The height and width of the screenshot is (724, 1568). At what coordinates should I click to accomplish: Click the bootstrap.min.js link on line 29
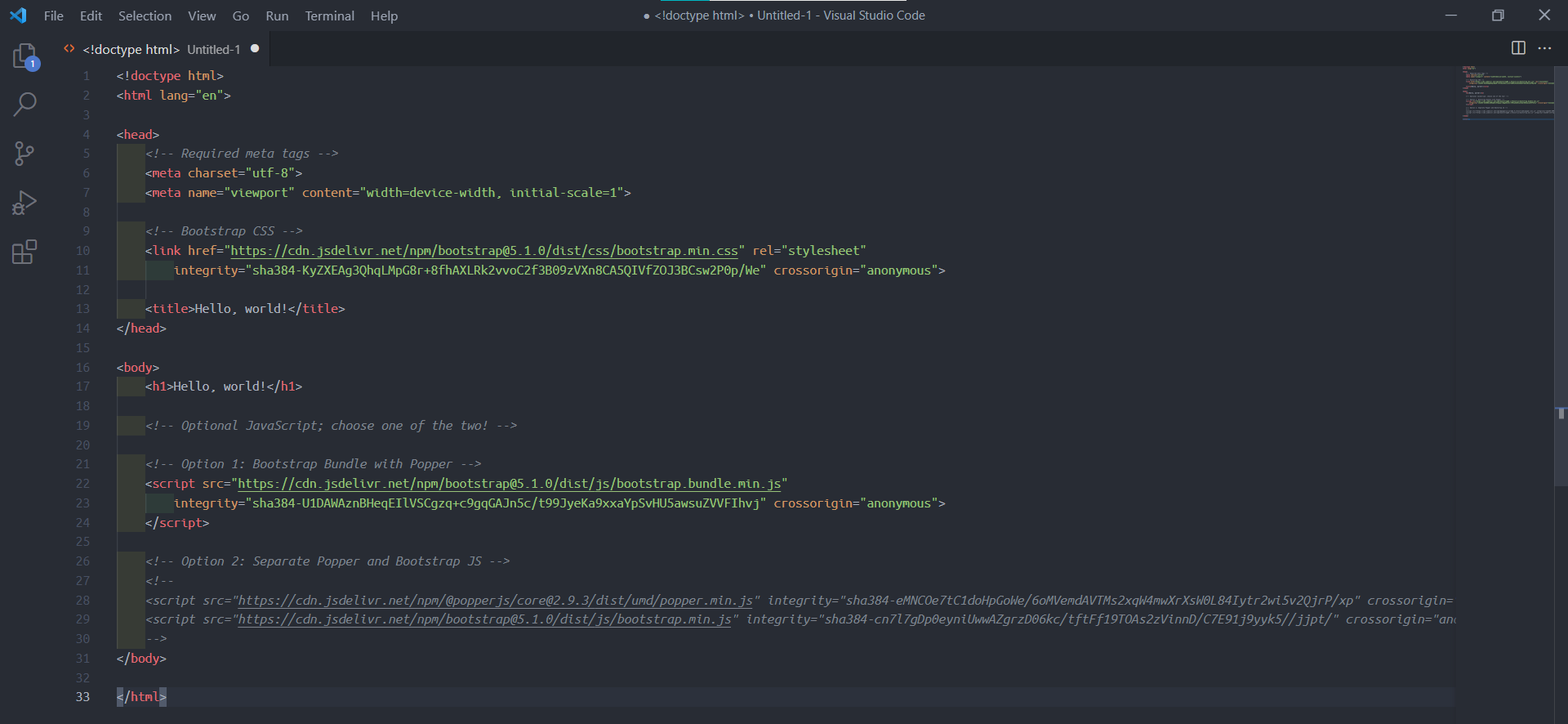click(484, 619)
